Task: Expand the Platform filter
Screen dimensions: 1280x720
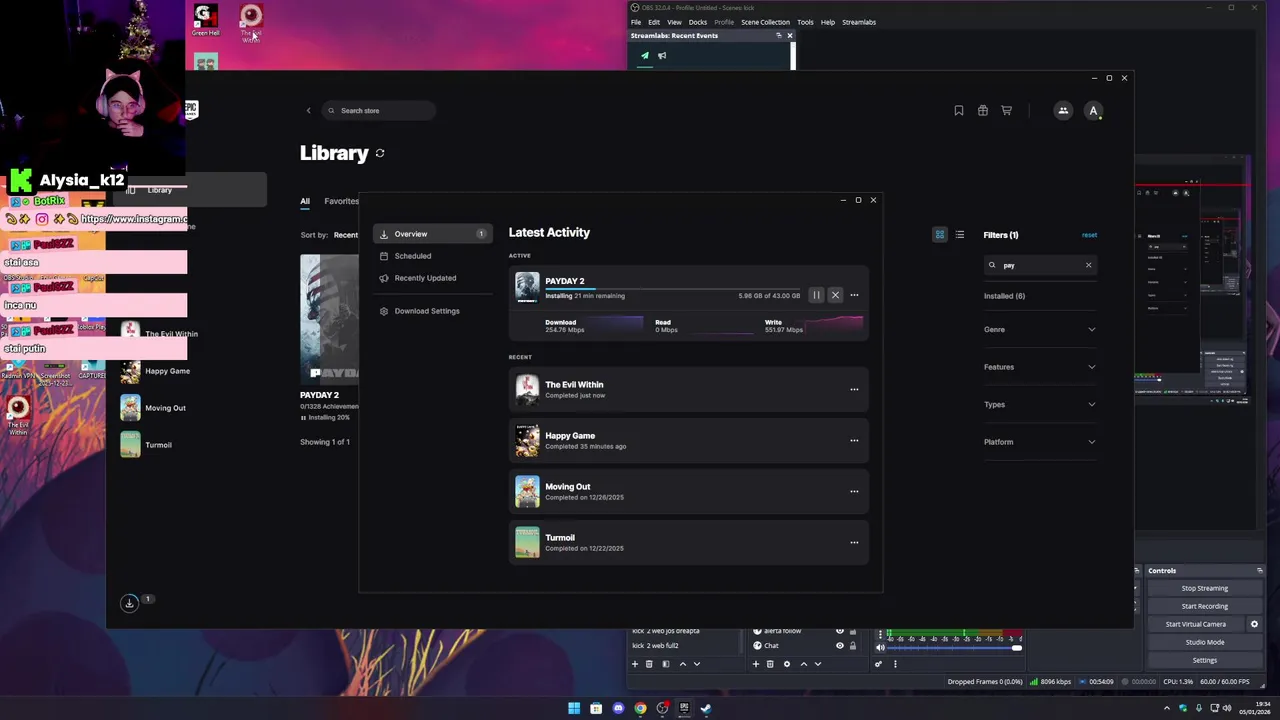Action: (1040, 442)
